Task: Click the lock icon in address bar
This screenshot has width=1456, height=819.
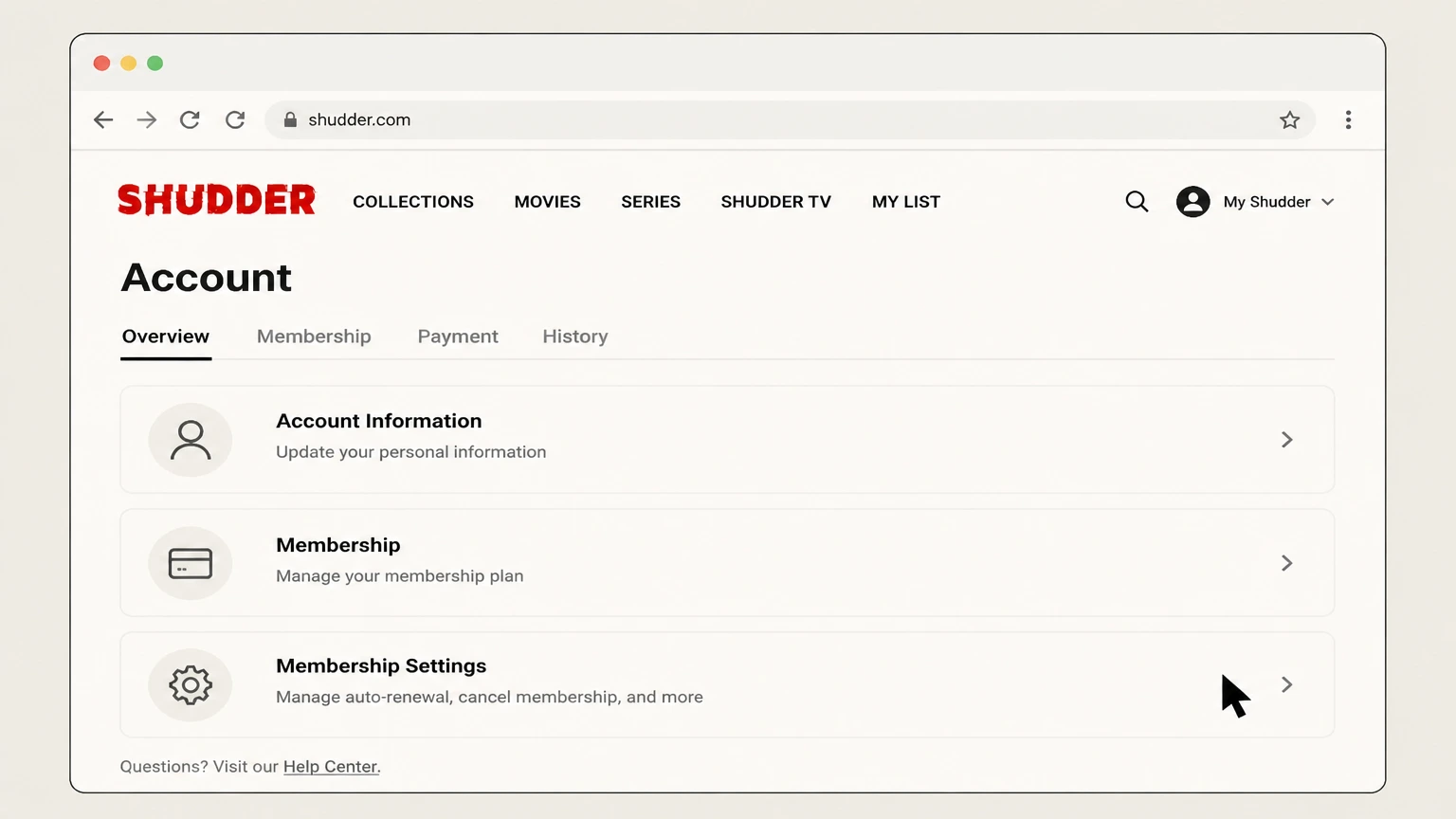Action: coord(291,119)
